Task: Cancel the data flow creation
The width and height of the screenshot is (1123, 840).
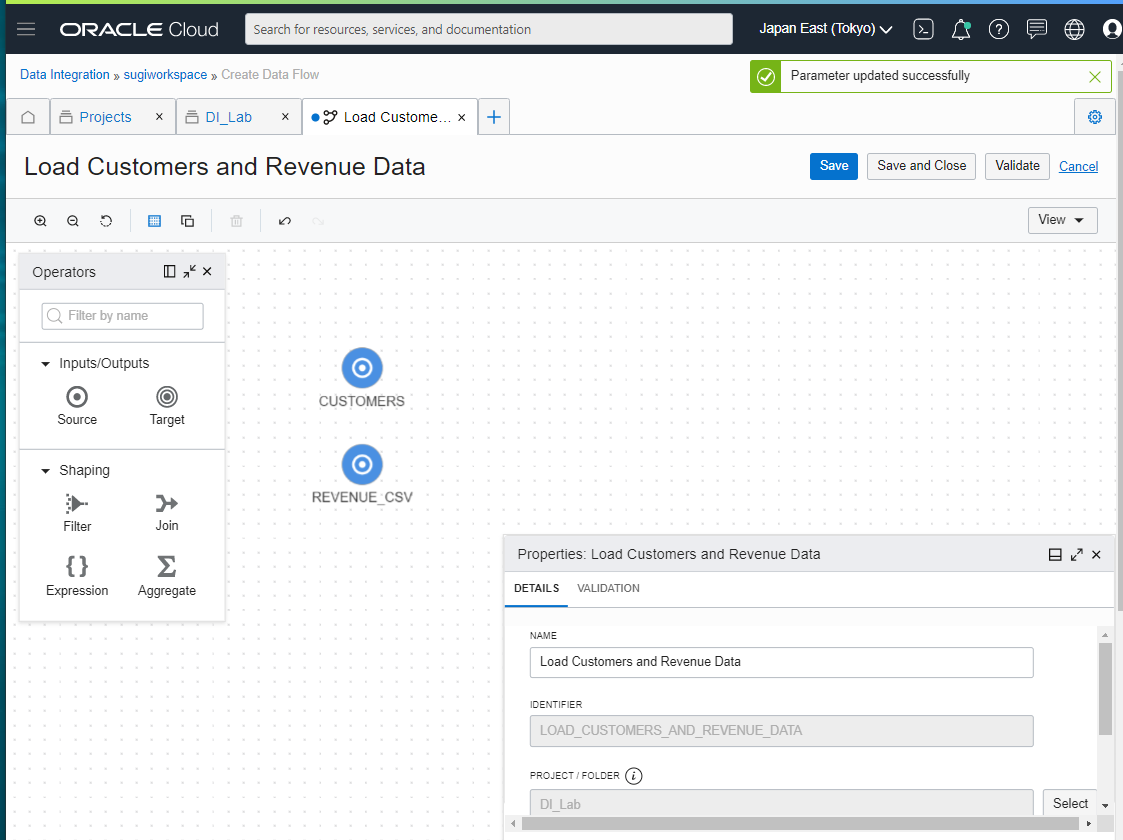Action: click(x=1078, y=167)
